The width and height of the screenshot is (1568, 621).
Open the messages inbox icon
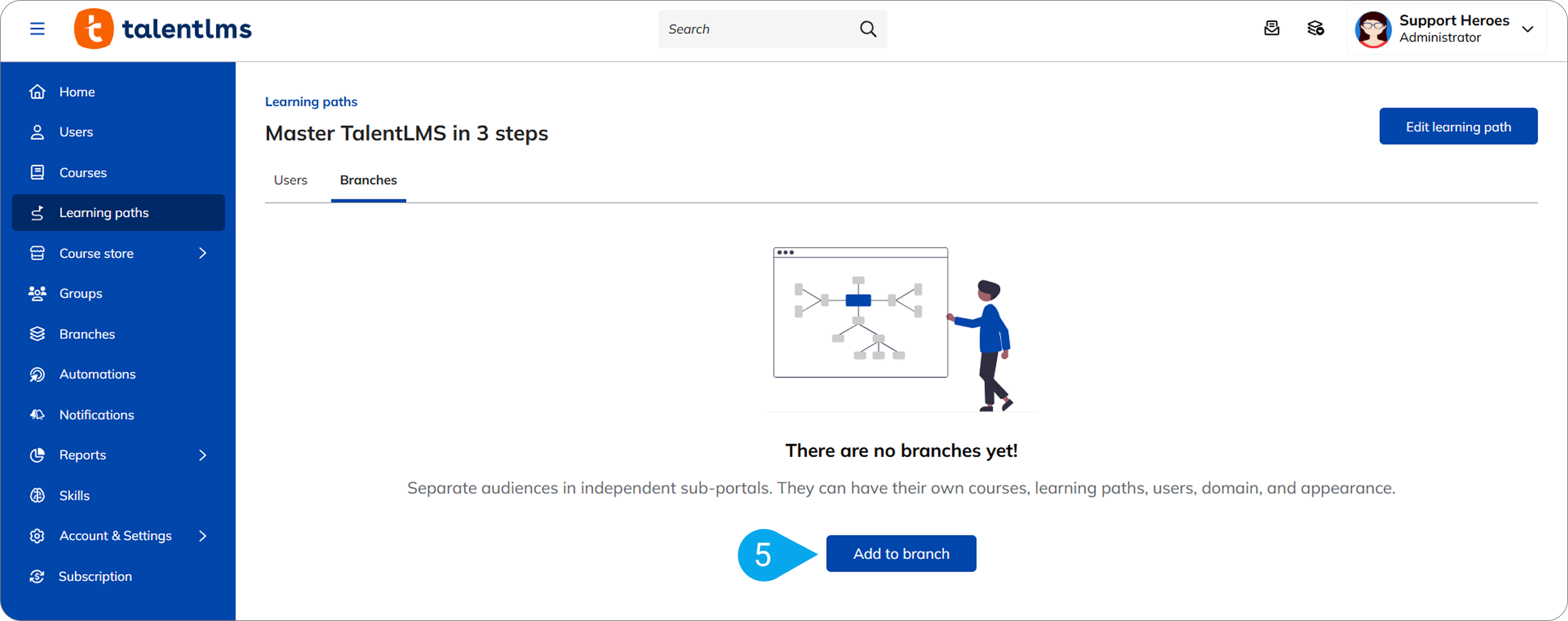tap(1271, 29)
